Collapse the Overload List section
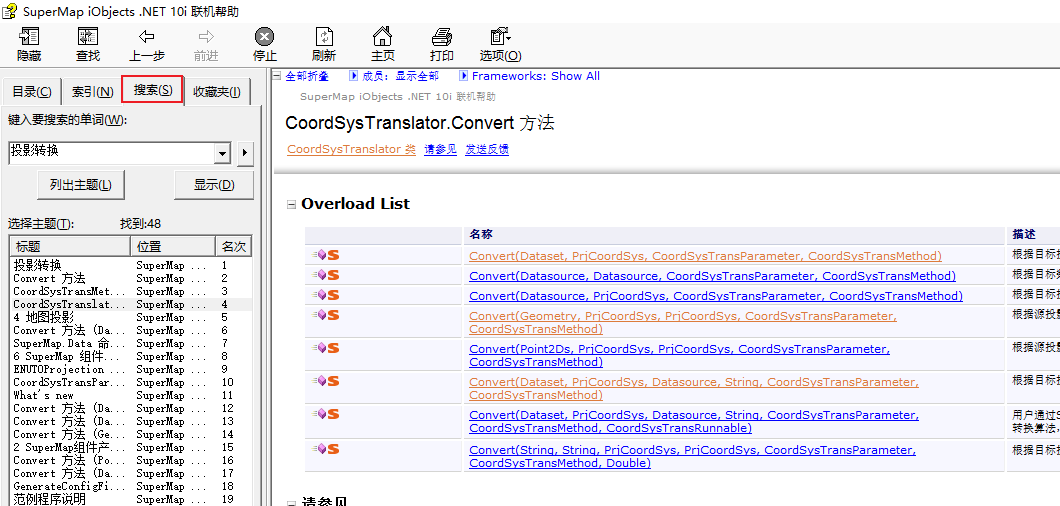1060x506 pixels. tap(292, 204)
